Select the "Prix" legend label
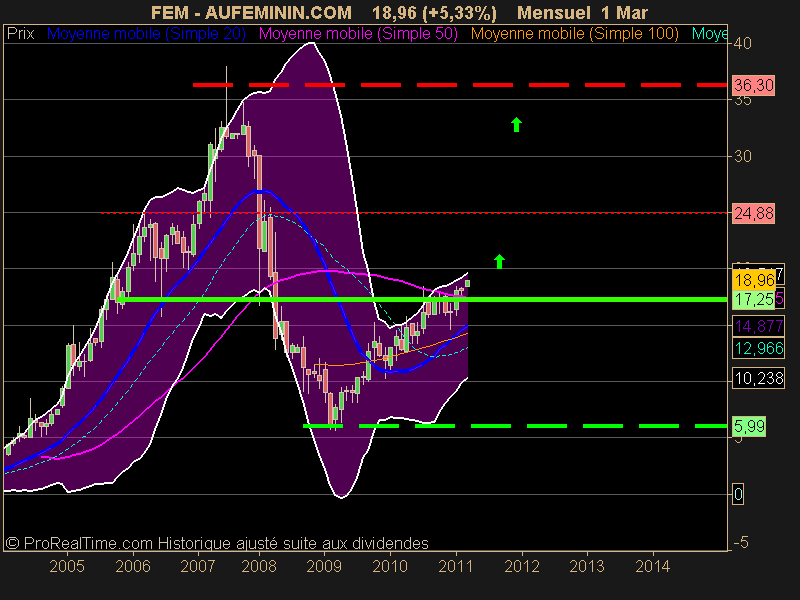Image resolution: width=800 pixels, height=600 pixels. (21, 34)
